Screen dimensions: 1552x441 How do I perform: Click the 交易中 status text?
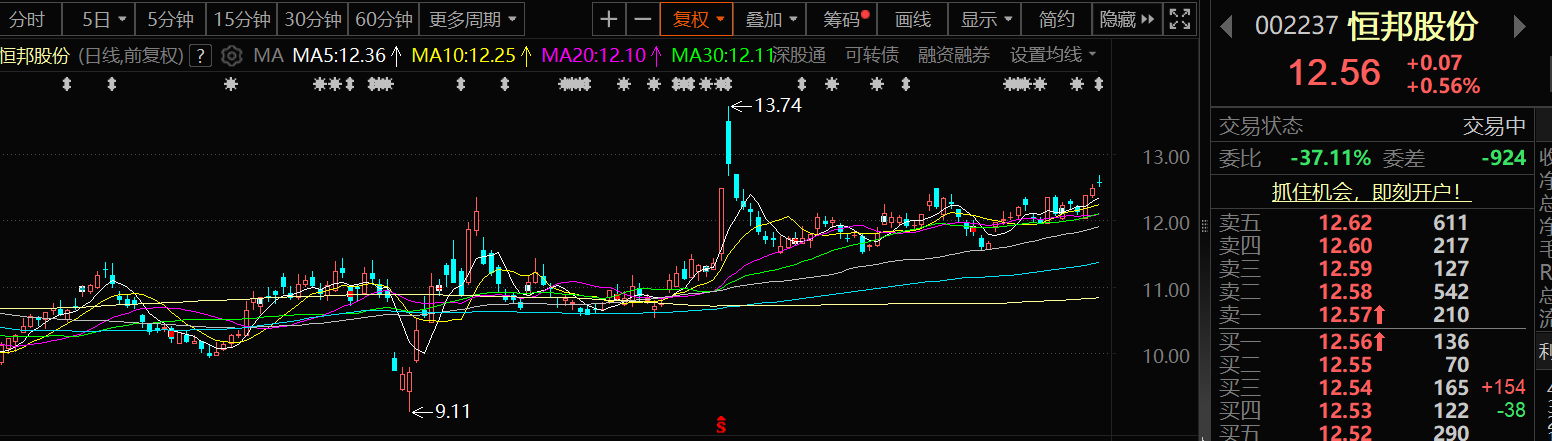coord(1495,126)
